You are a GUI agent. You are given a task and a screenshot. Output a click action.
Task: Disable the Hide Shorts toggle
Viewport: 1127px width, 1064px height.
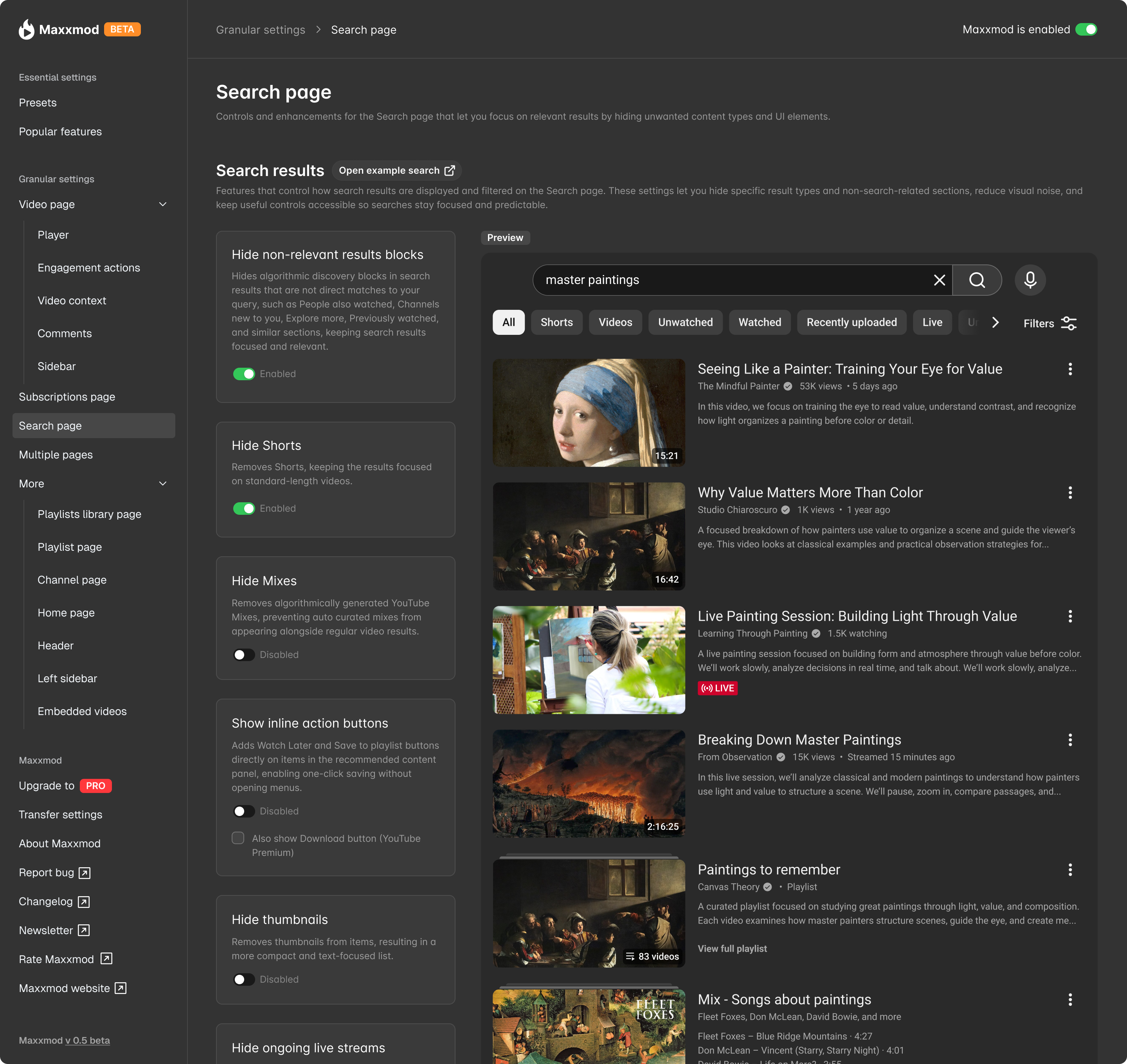[x=244, y=508]
